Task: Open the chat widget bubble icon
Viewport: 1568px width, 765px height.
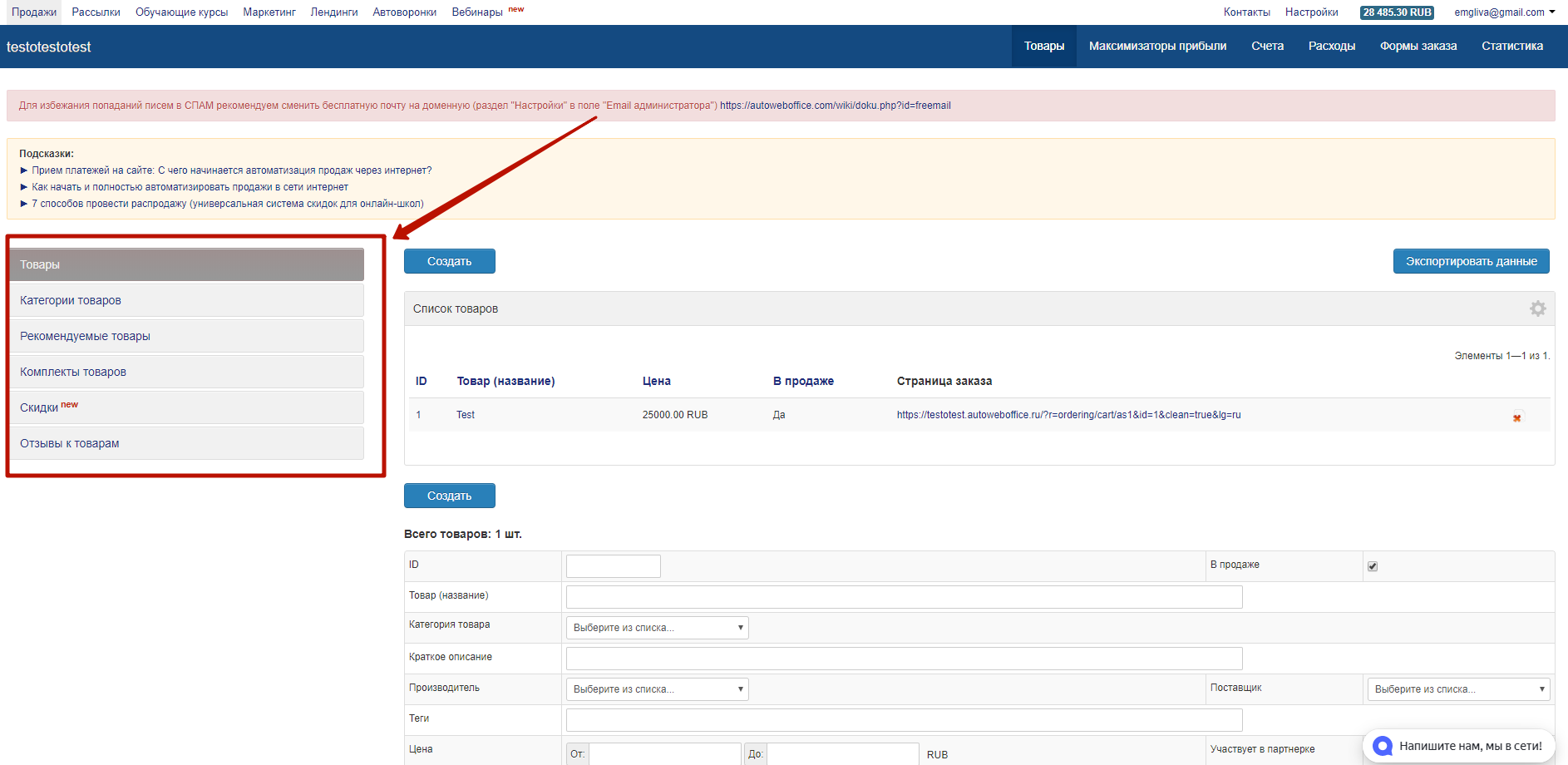Action: 1383,746
